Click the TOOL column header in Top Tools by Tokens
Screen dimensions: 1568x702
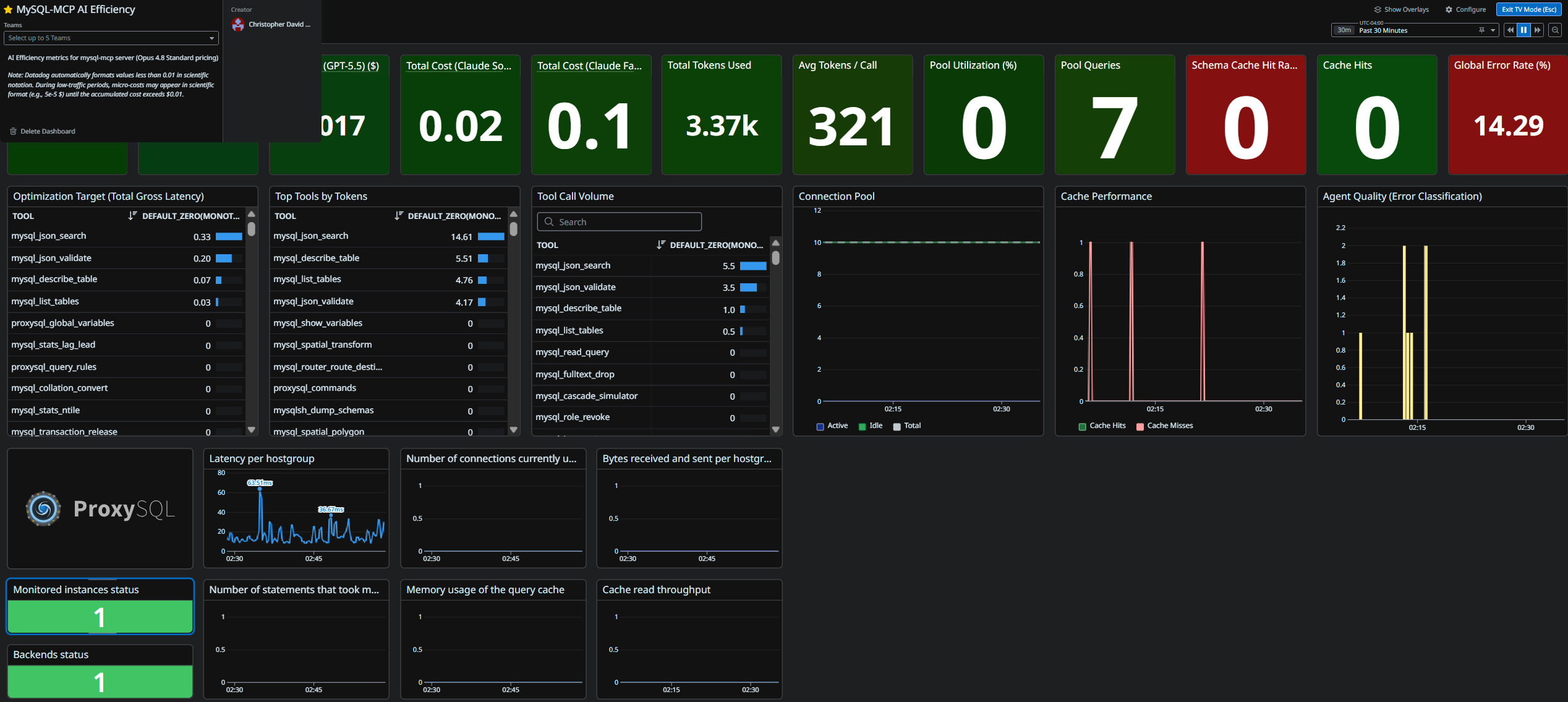[x=285, y=216]
